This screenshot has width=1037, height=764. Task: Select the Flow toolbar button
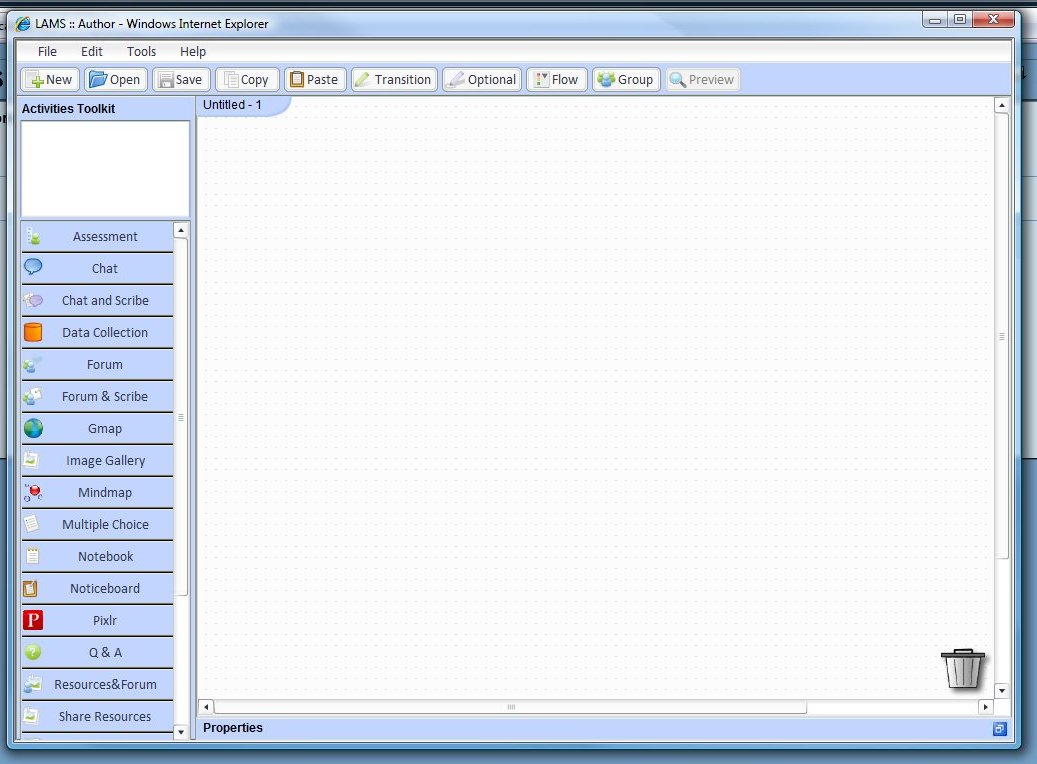click(556, 80)
